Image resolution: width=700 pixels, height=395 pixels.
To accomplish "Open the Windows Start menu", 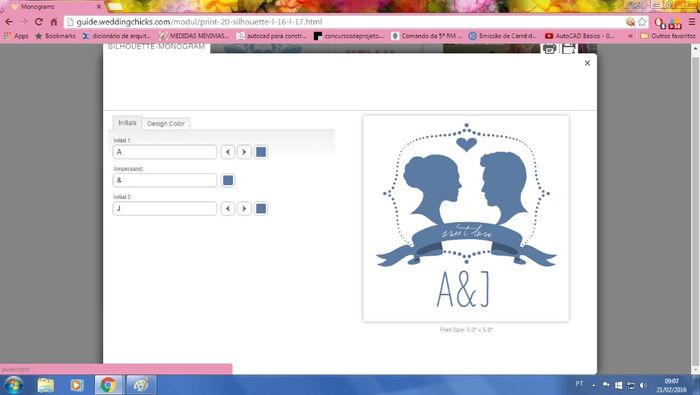I will (13, 385).
